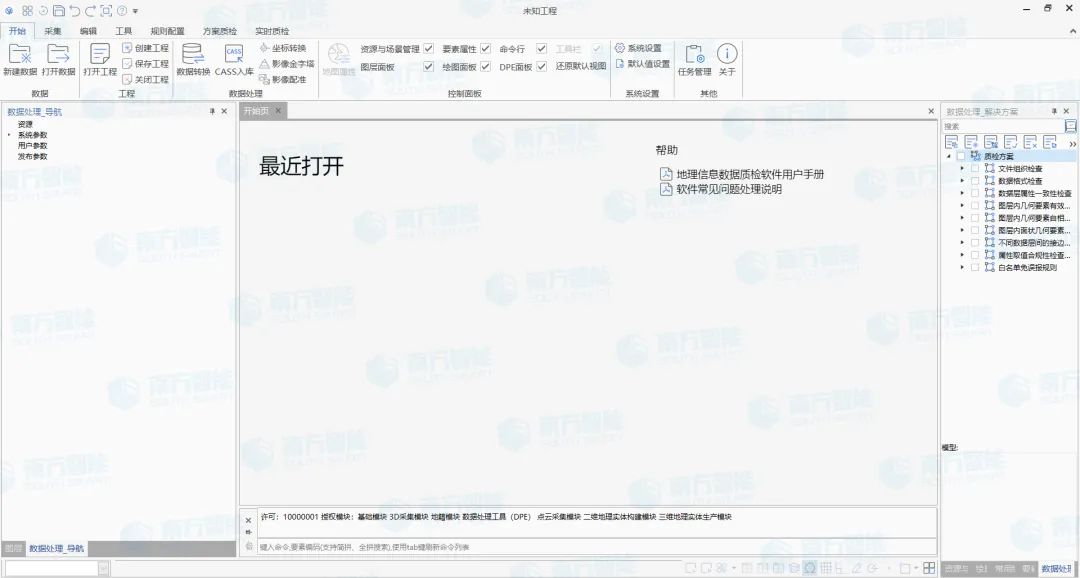This screenshot has height=578, width=1080.
Task: Start the 影像配准 tool
Action: (x=282, y=79)
